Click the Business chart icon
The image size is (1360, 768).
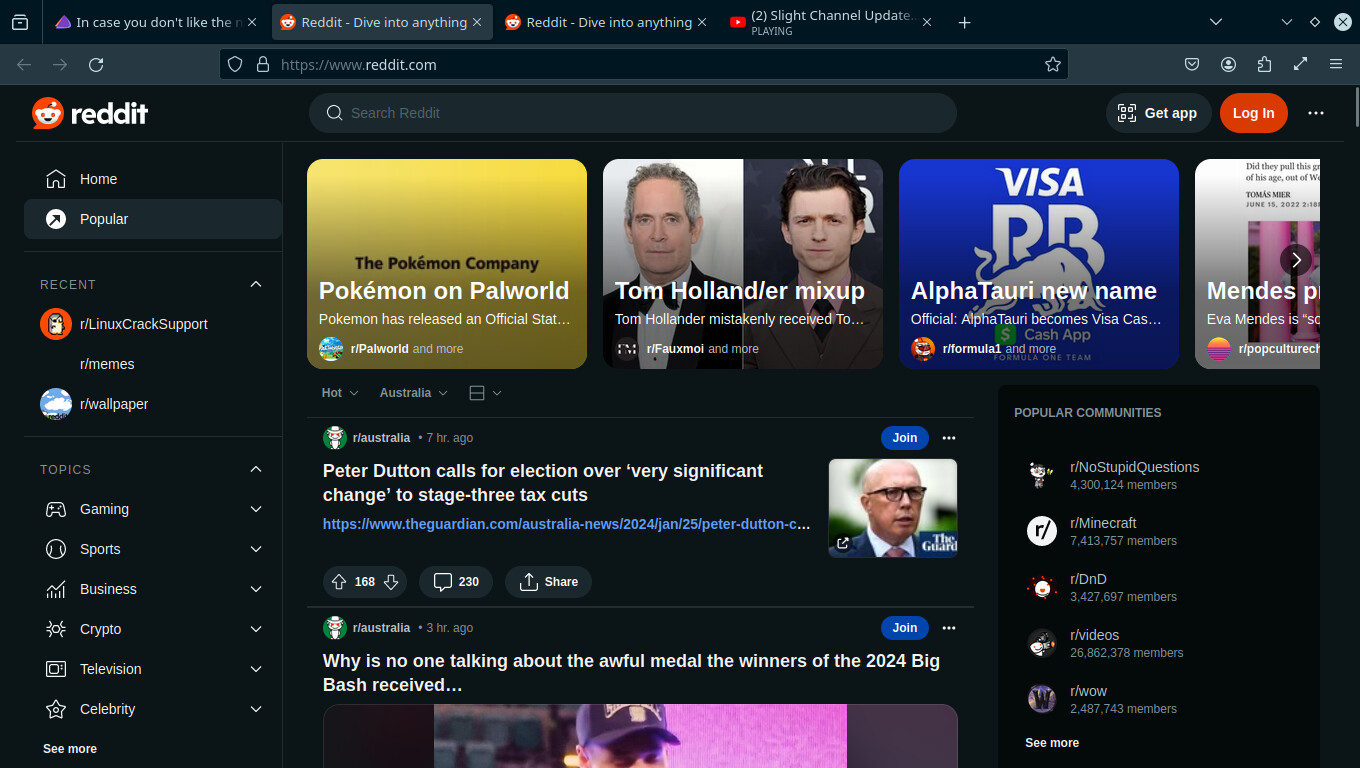coord(56,589)
